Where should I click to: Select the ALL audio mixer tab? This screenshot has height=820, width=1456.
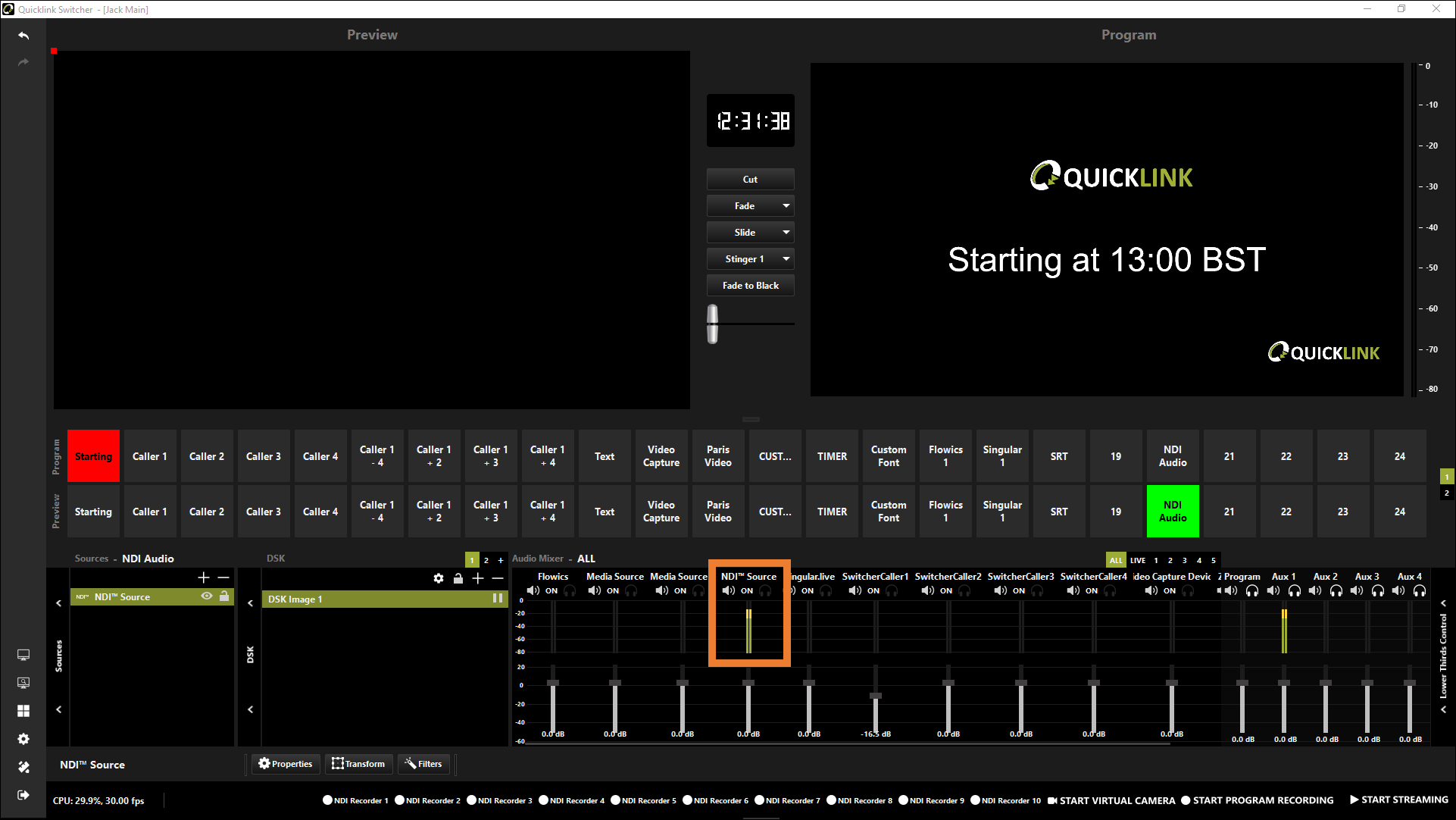pos(1116,561)
